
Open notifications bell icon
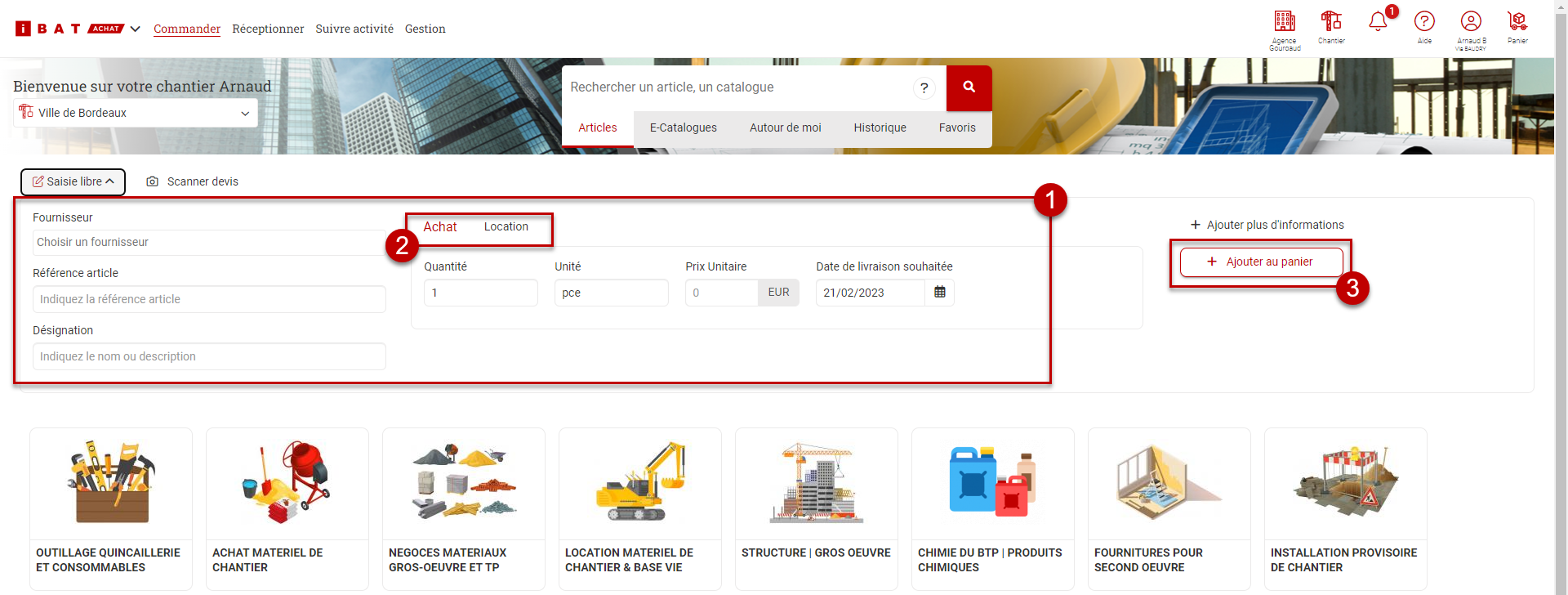1378,22
